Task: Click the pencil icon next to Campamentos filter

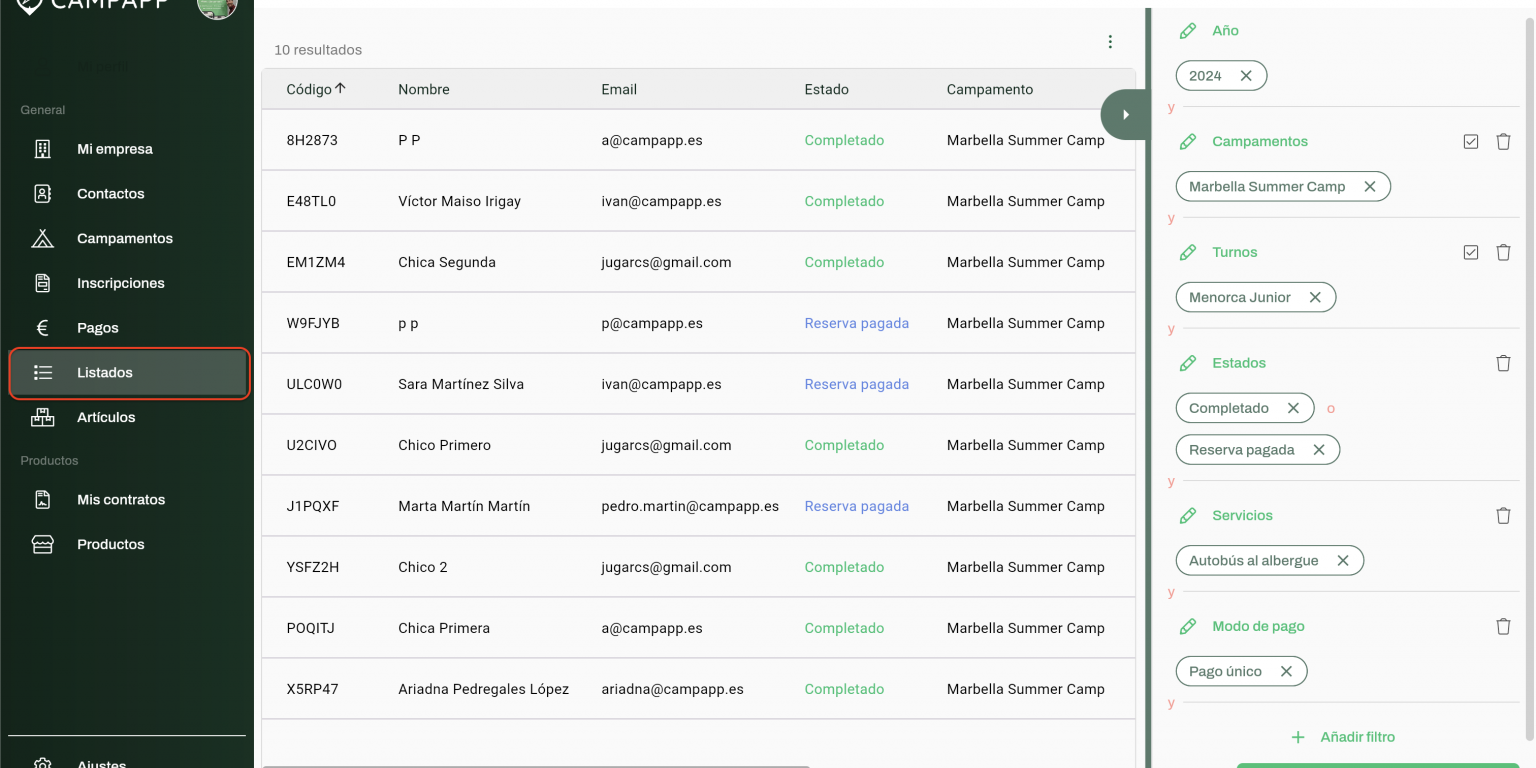Action: coord(1188,142)
